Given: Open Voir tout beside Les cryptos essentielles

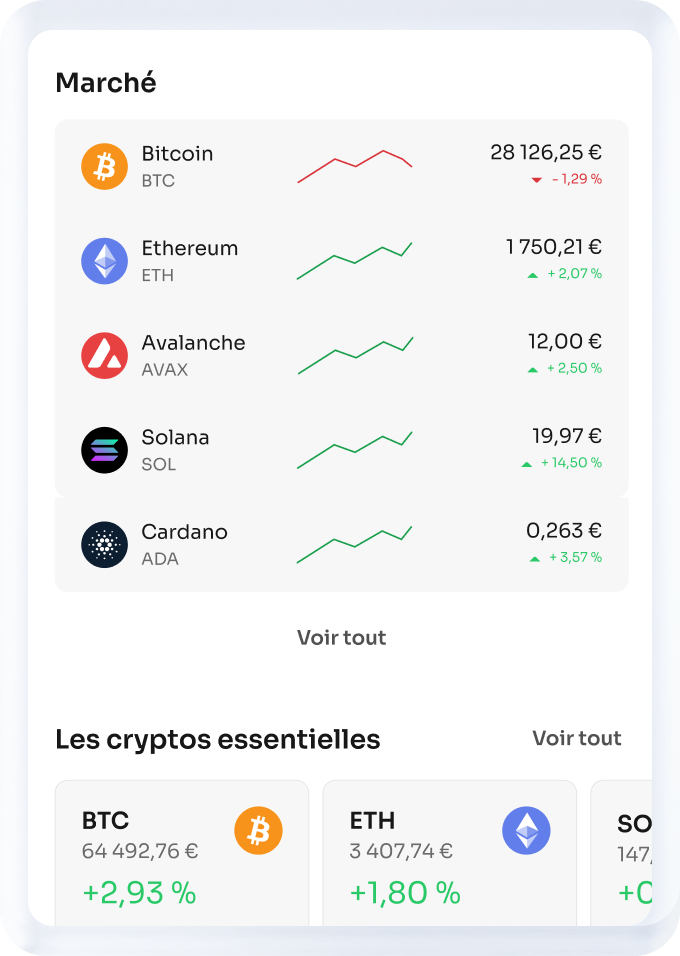Looking at the screenshot, I should (x=576, y=739).
